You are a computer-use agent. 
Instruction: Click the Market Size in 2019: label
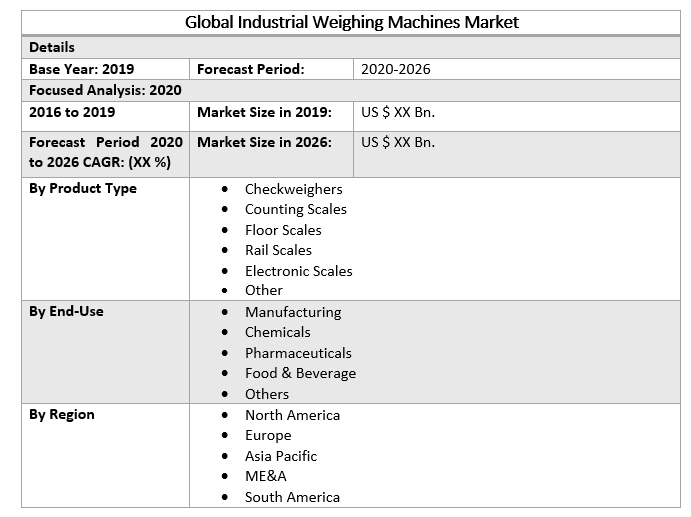coord(264,112)
